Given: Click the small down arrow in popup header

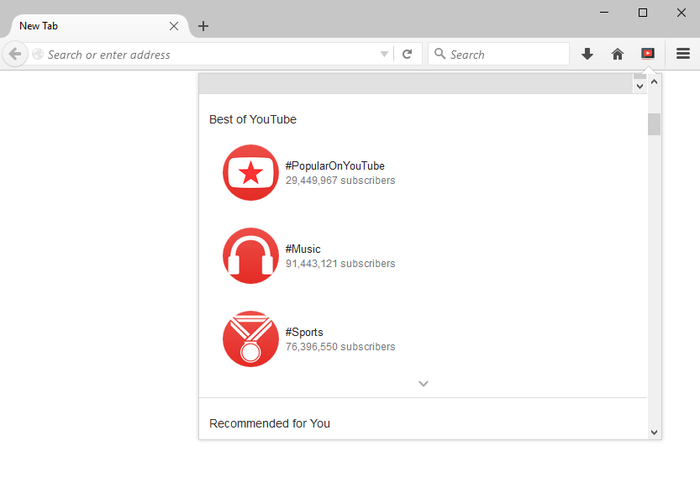Looking at the screenshot, I should click(x=640, y=86).
